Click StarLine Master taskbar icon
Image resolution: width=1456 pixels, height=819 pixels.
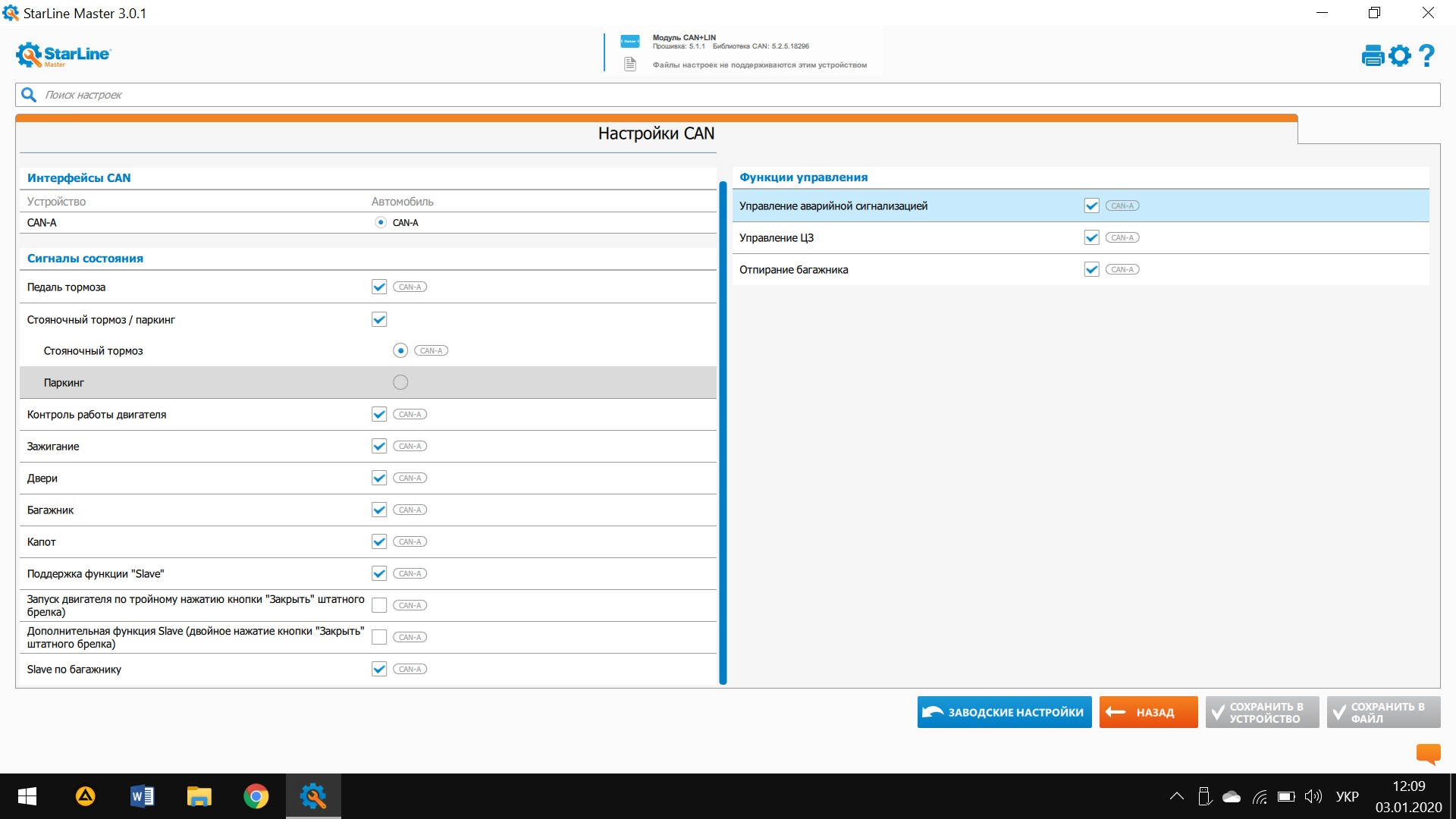(x=312, y=796)
